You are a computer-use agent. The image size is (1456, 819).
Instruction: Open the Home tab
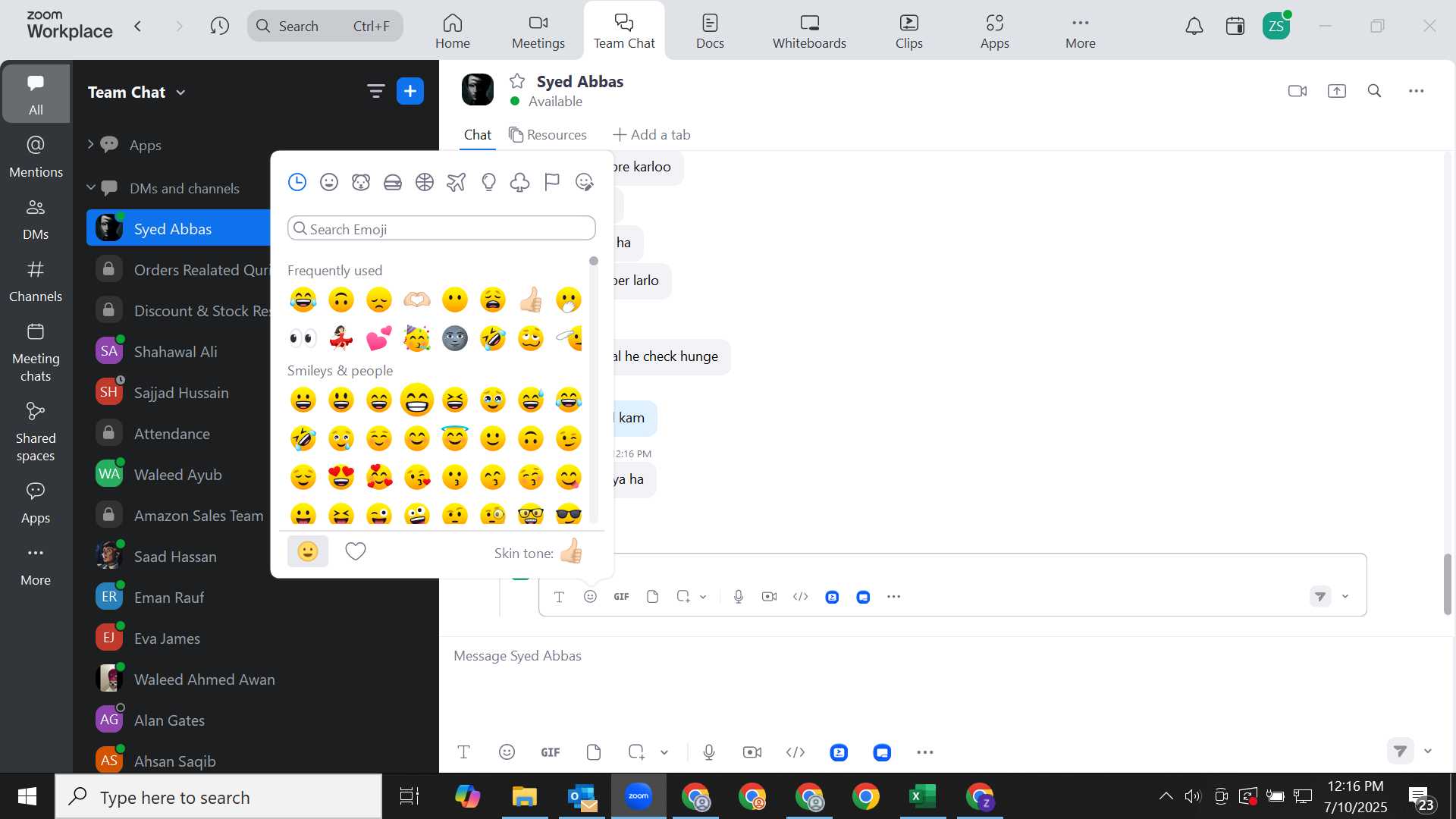pyautogui.click(x=453, y=31)
